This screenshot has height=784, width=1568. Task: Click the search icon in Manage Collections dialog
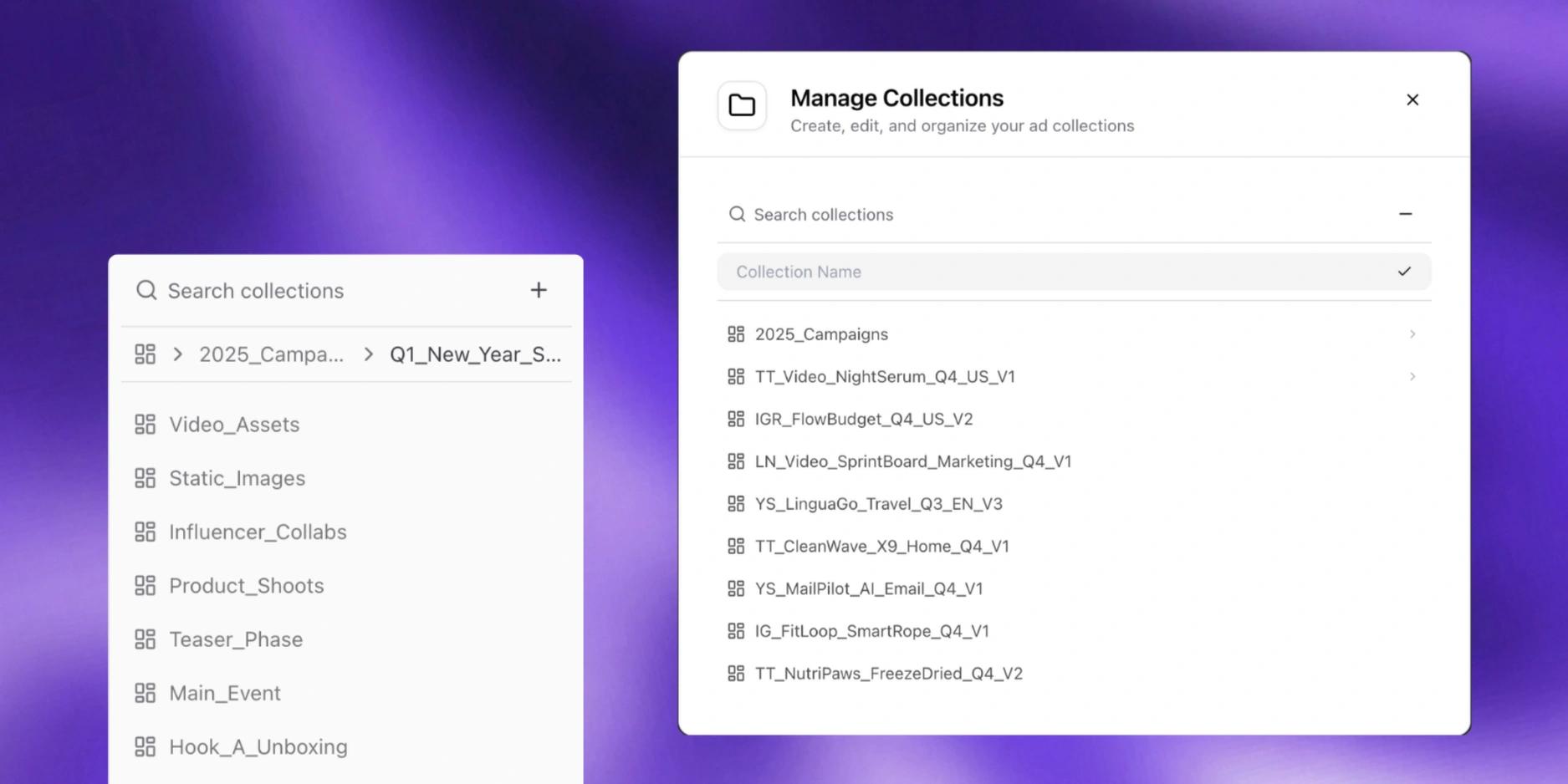[736, 214]
